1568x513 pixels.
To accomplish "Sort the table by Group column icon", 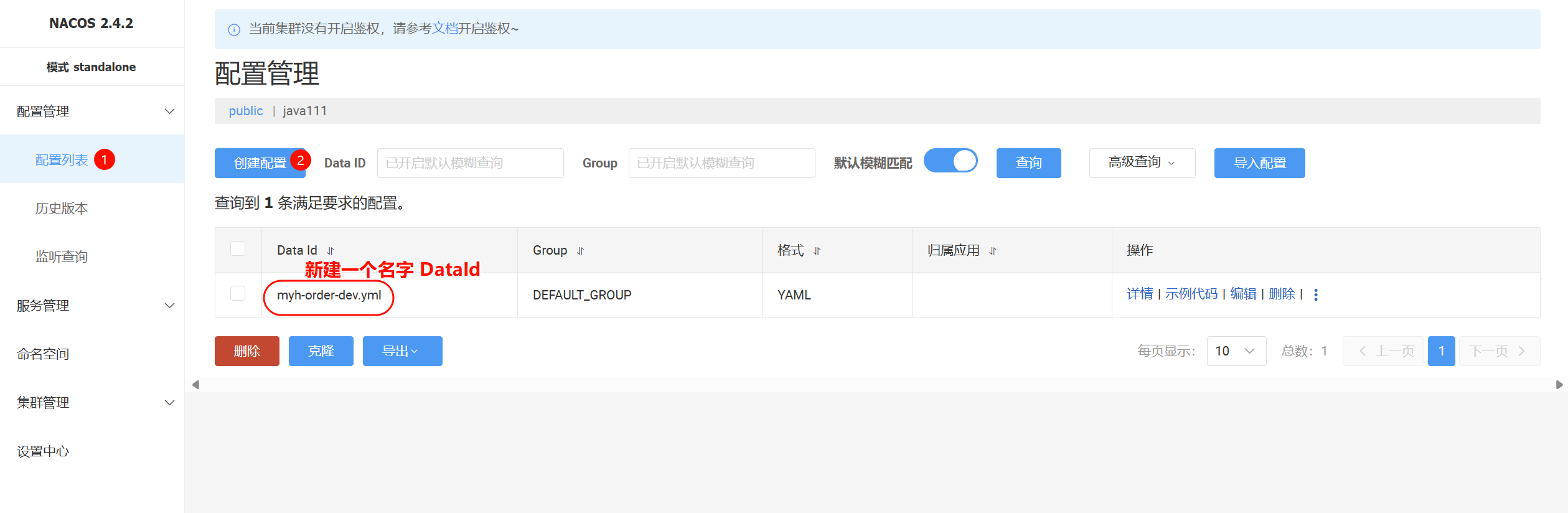I will point(580,251).
